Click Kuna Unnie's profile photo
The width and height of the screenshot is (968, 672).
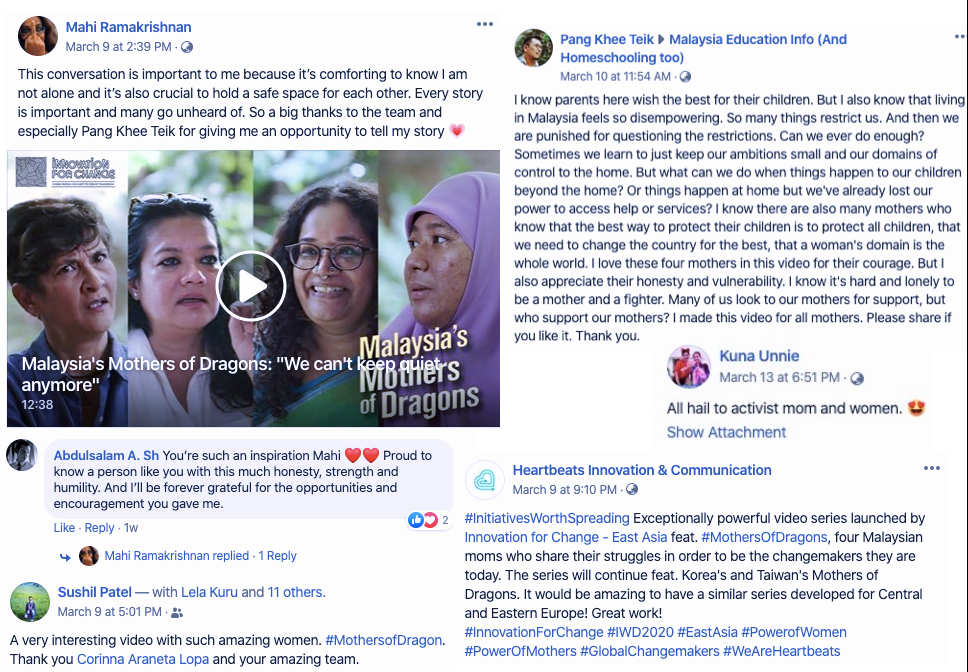[x=689, y=366]
